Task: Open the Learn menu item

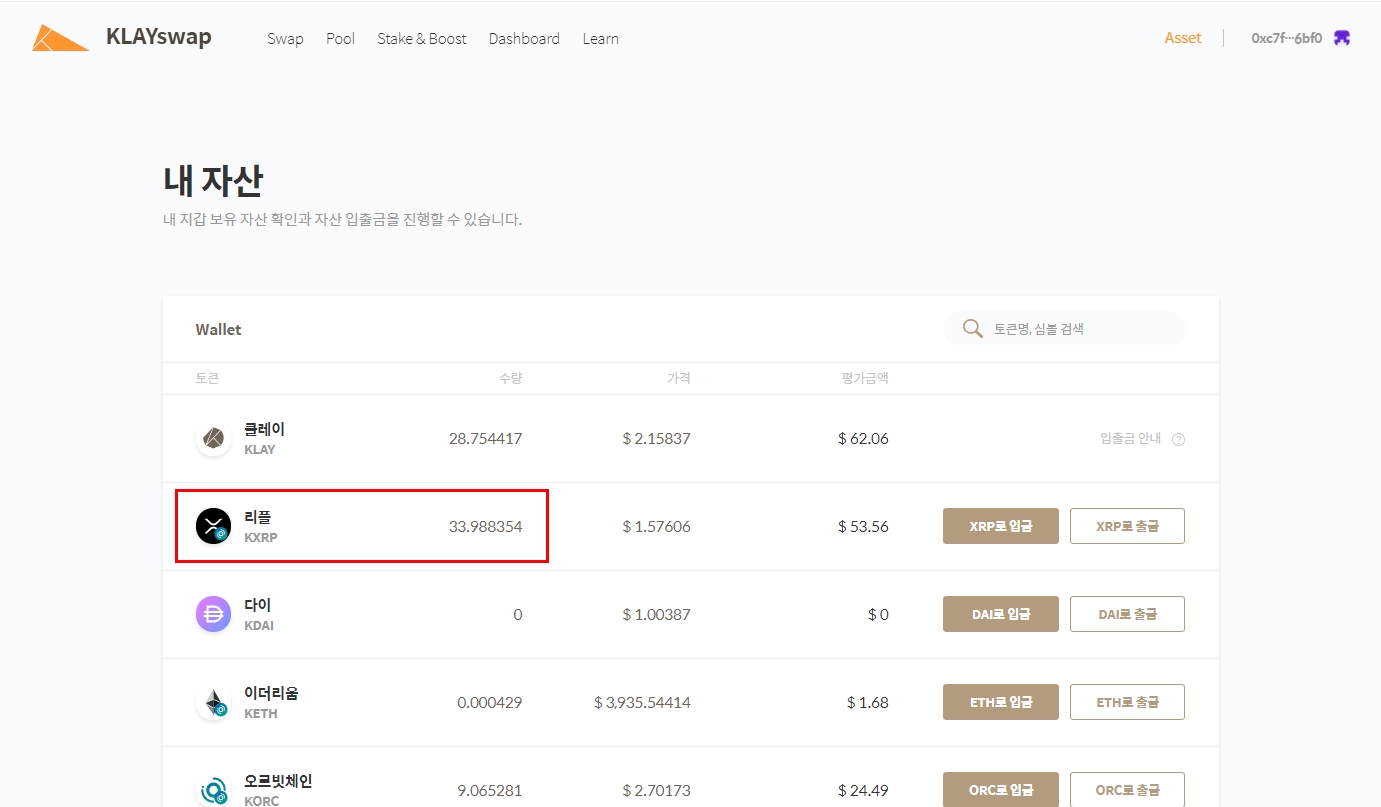Action: (600, 39)
